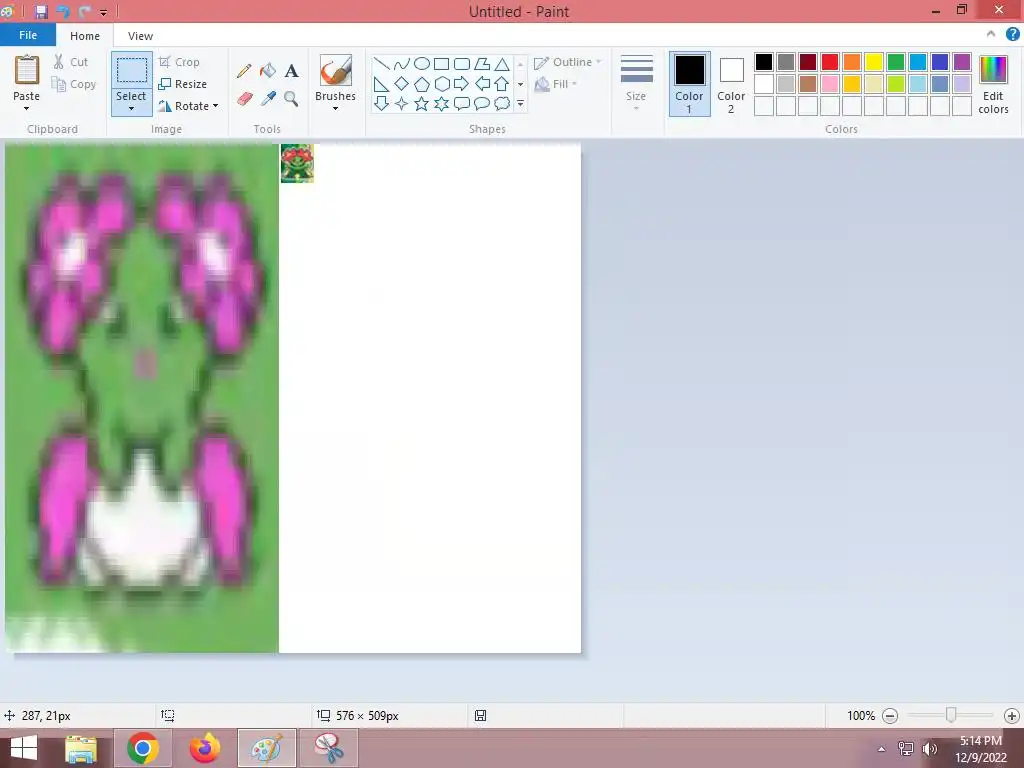The height and width of the screenshot is (768, 1024).
Task: Open the Shape Outline dropdown
Action: 568,62
